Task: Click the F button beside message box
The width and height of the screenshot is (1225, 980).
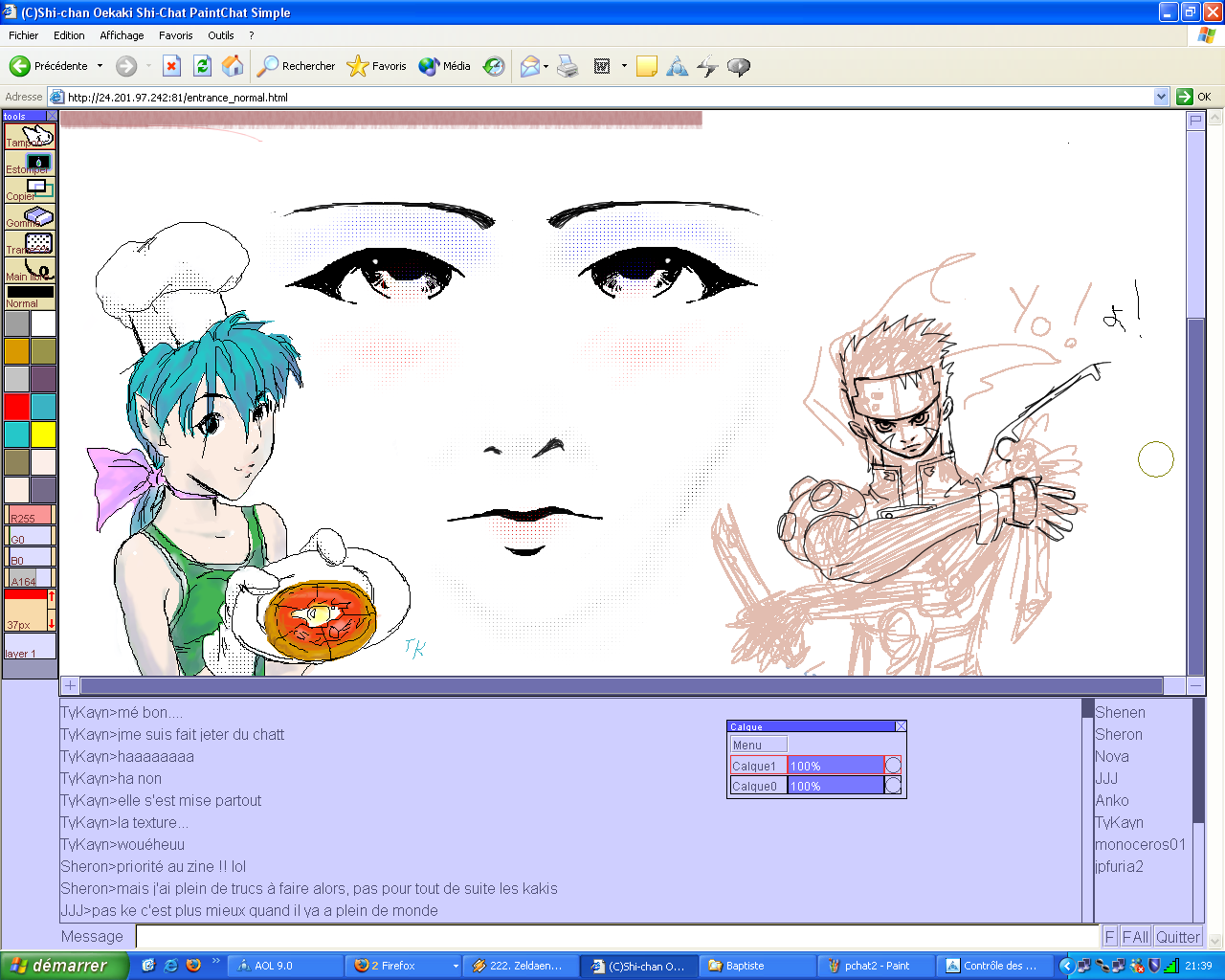Action: pyautogui.click(x=1110, y=937)
